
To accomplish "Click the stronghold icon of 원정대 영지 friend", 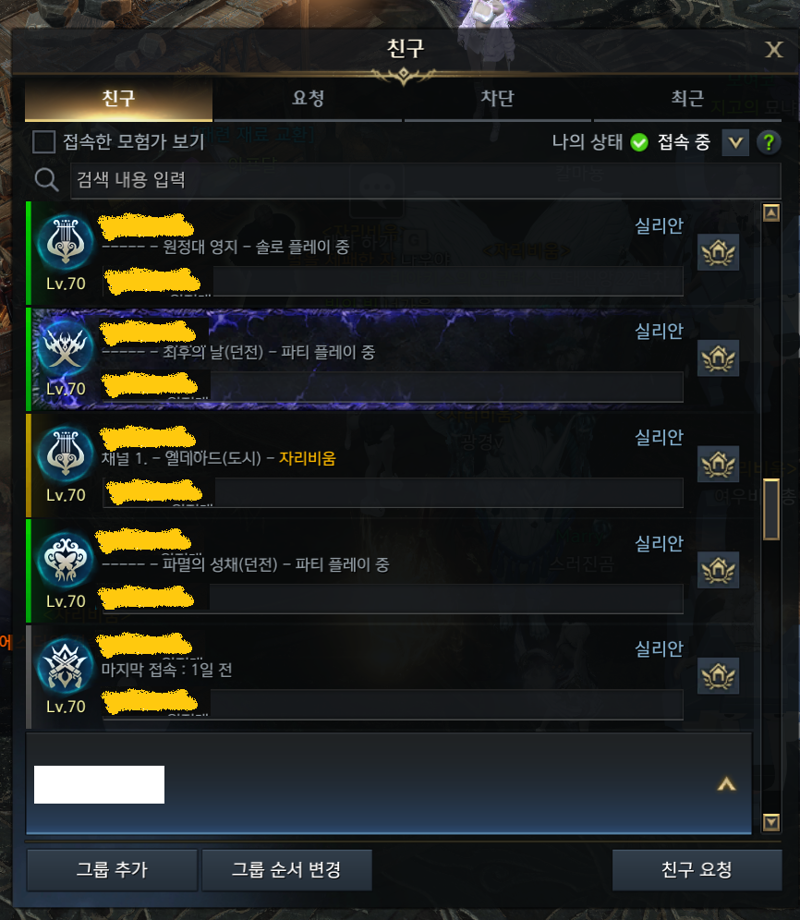I will pyautogui.click(x=718, y=253).
